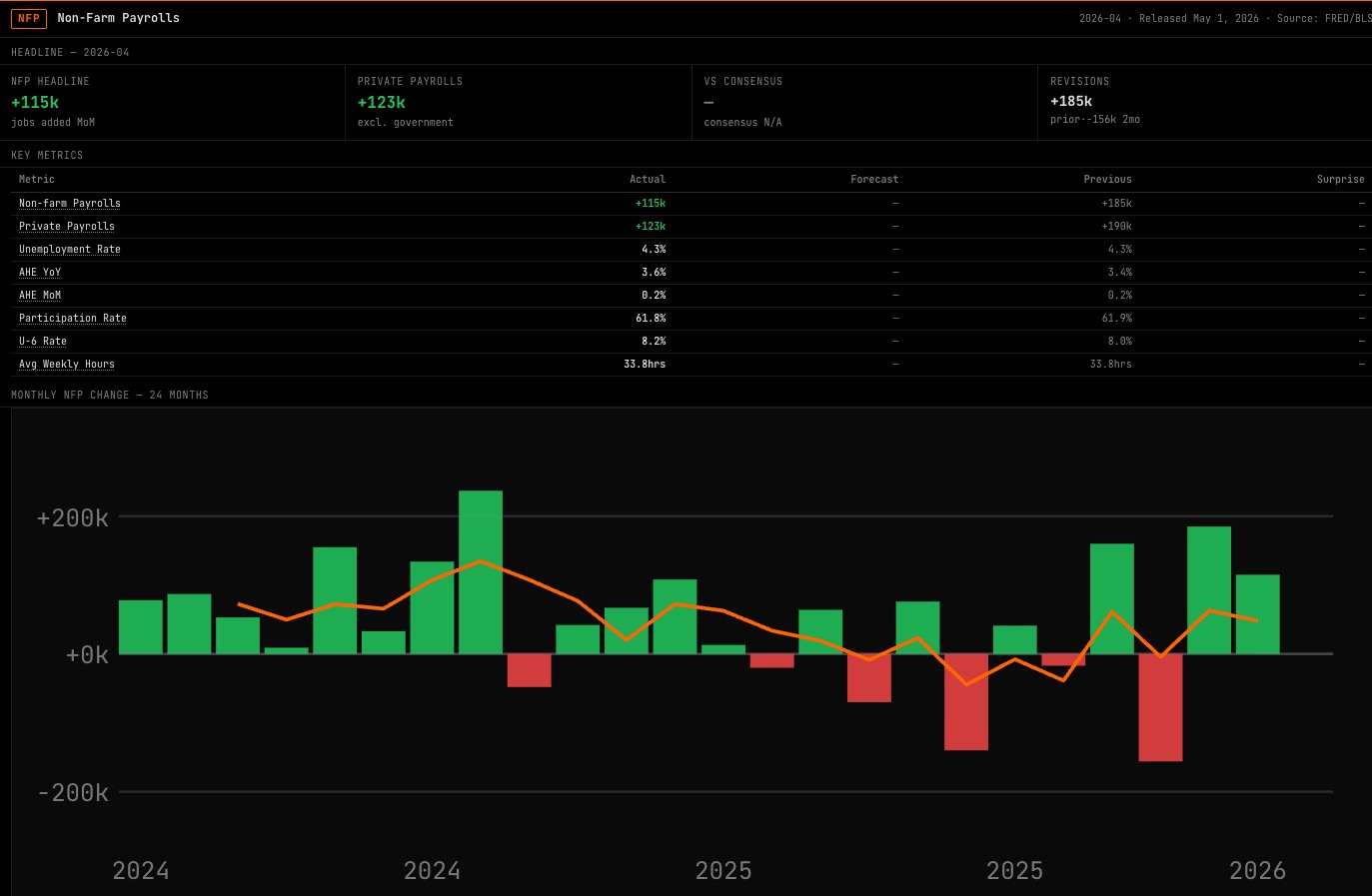Click the +200k y-axis label
1372x896 pixels.
[73, 517]
